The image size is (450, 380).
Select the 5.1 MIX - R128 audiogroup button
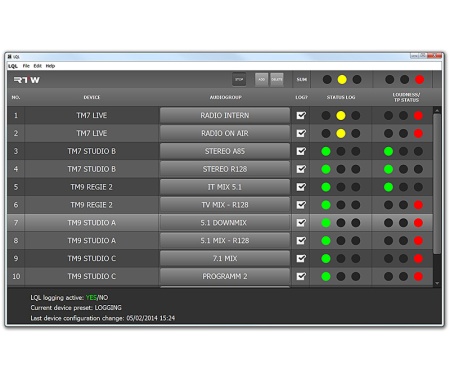pos(225,241)
